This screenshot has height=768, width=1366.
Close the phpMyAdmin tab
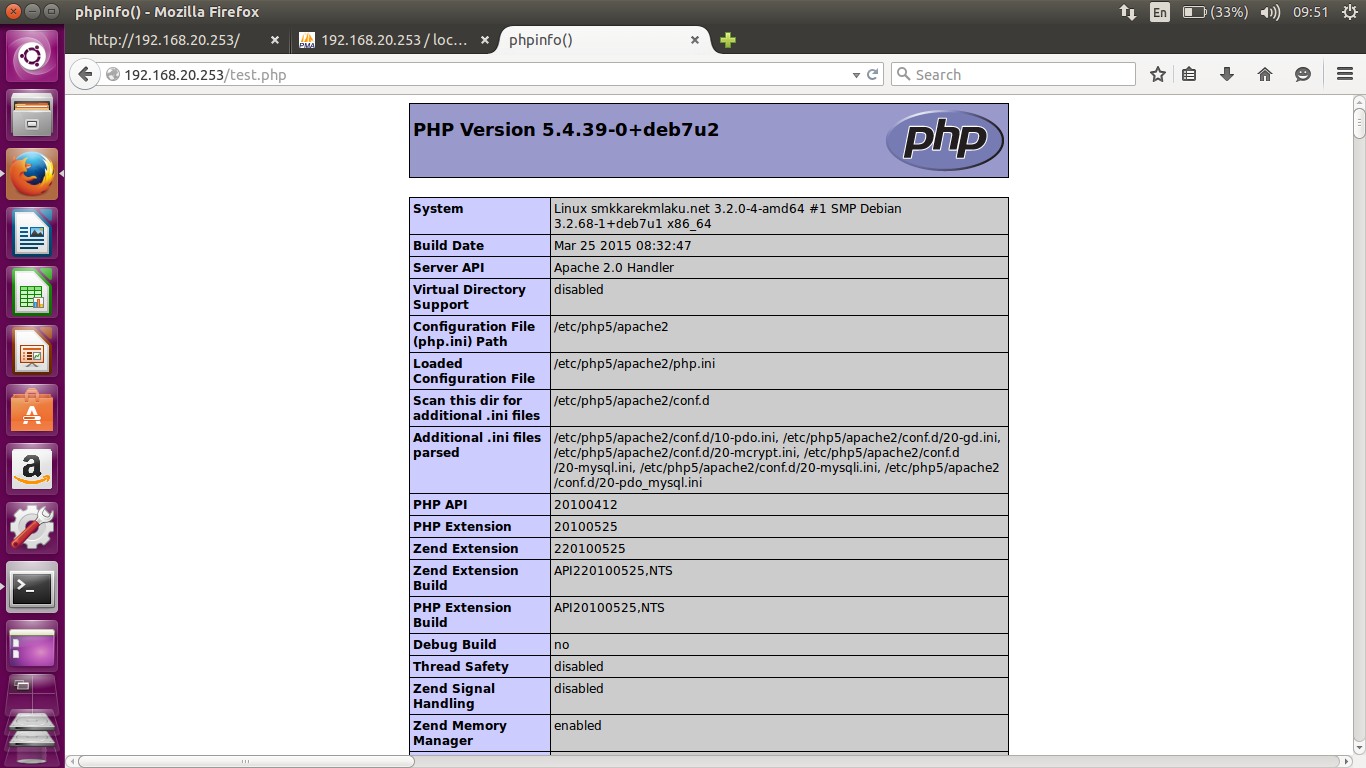485,40
